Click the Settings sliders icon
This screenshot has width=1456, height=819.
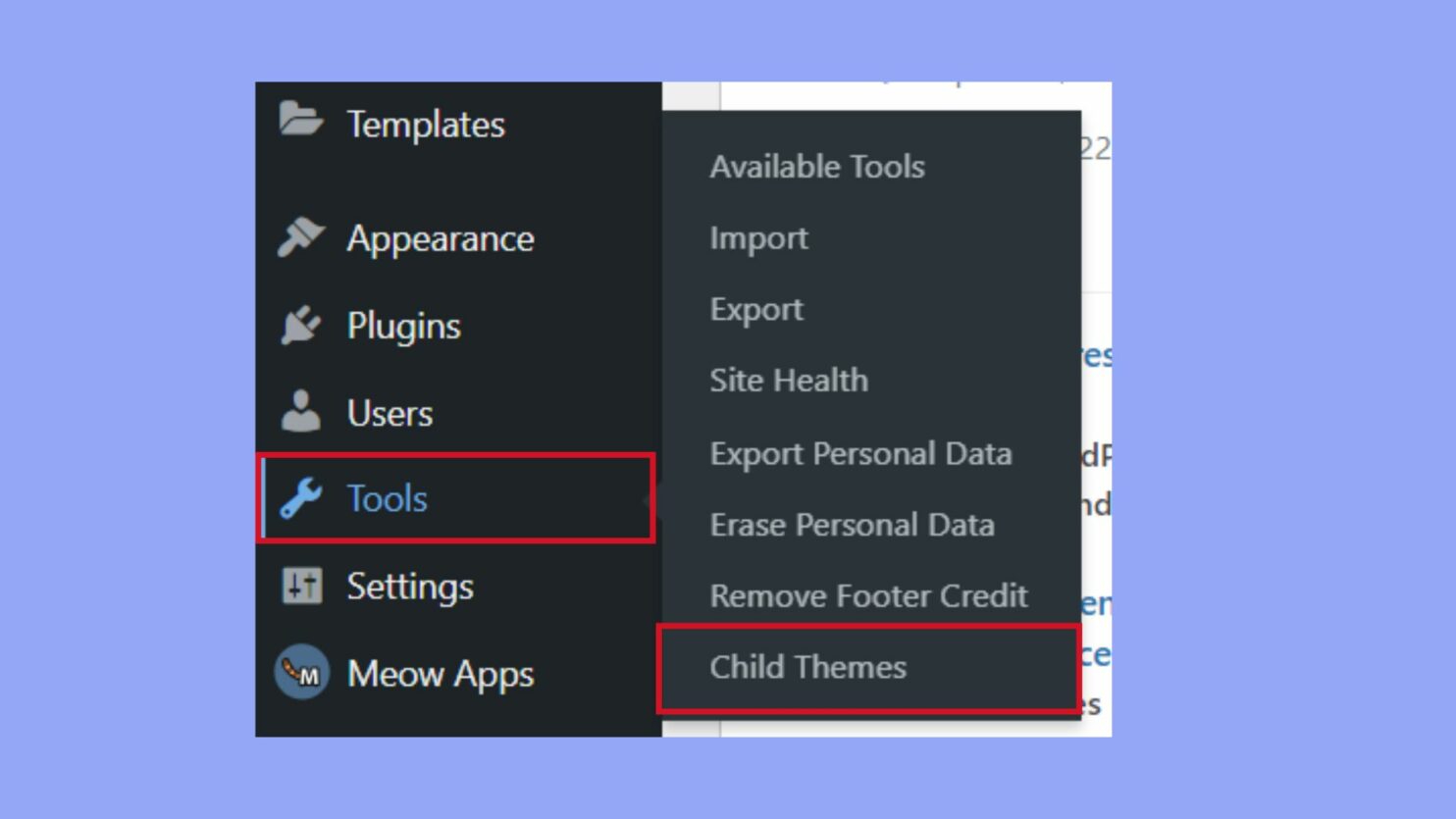pos(301,586)
